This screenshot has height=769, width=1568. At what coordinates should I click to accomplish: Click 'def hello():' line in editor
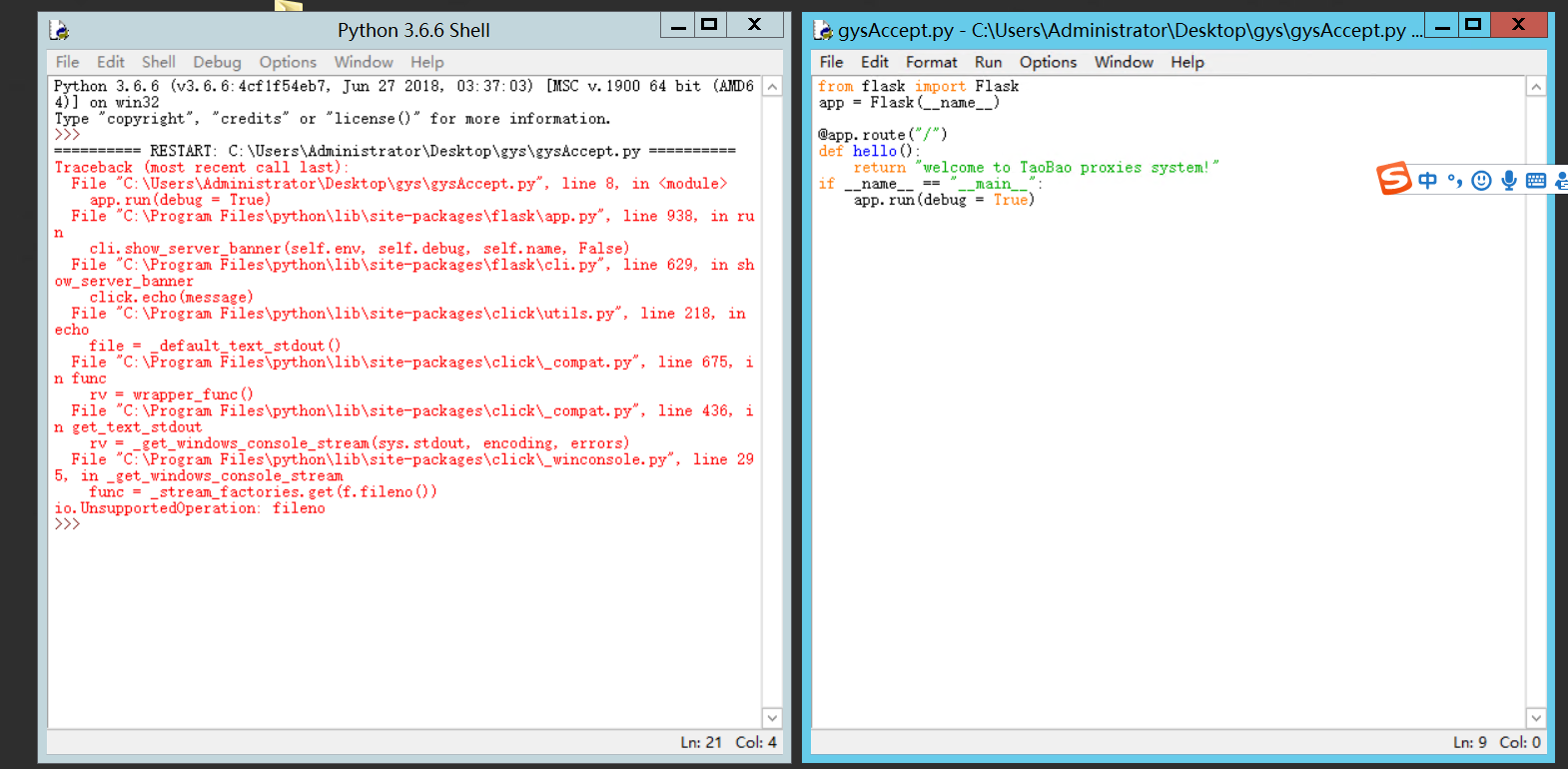click(x=869, y=151)
